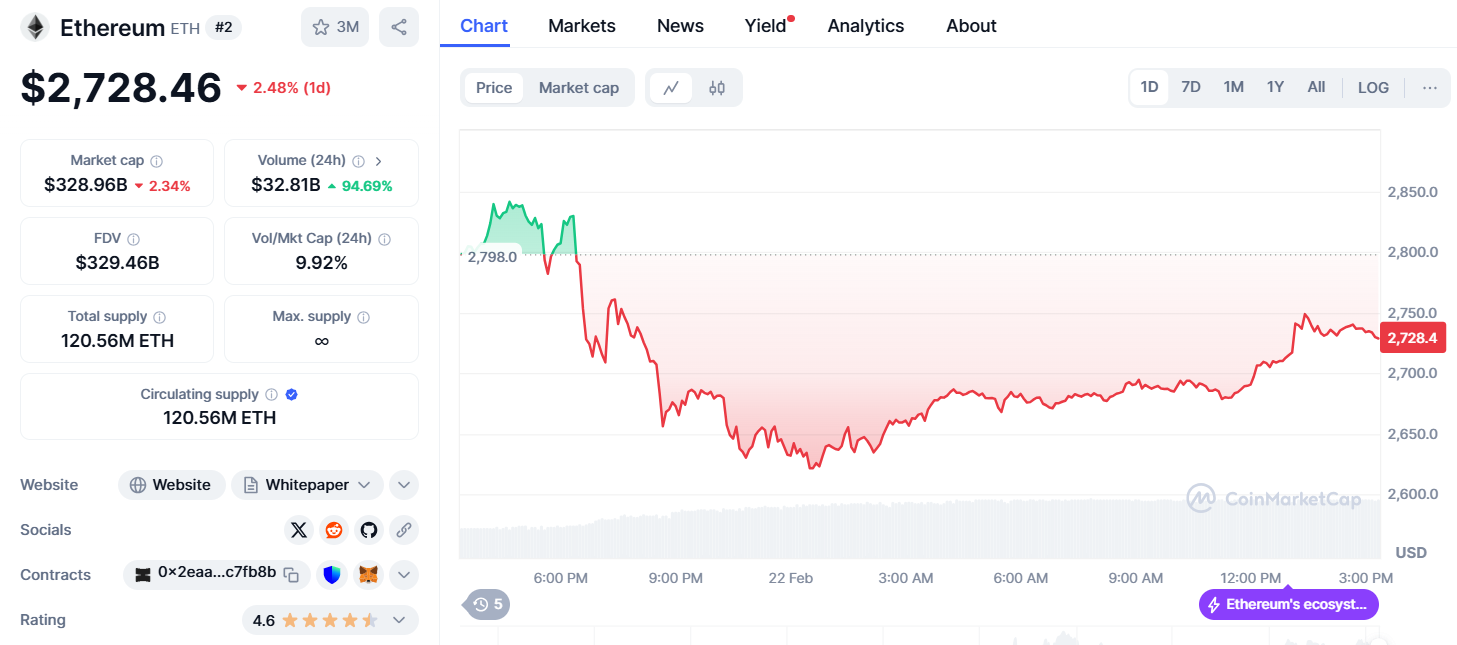Click the Website link button
Image resolution: width=1457 pixels, height=645 pixels.
pos(171,485)
